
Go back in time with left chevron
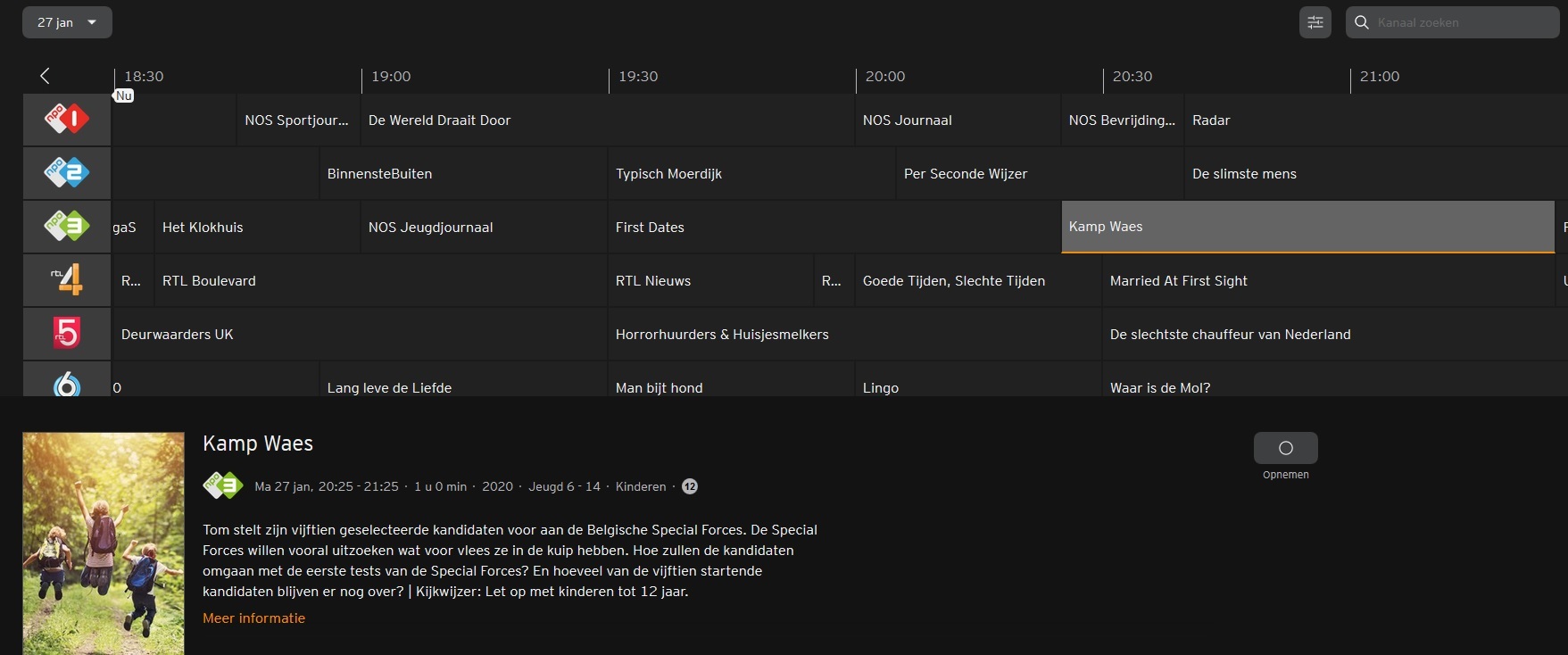[x=45, y=76]
